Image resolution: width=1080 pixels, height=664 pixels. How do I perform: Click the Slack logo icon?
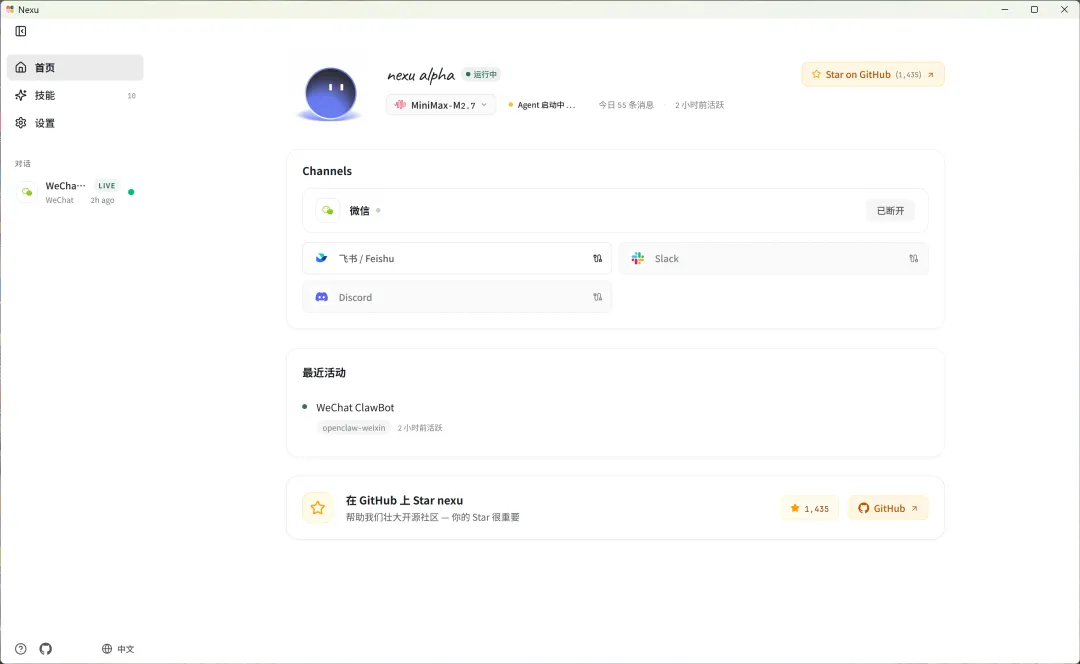tap(638, 258)
